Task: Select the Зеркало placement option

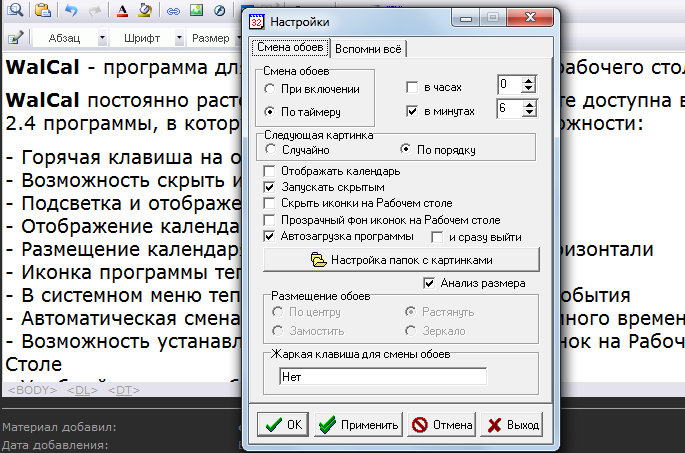Action: click(410, 331)
